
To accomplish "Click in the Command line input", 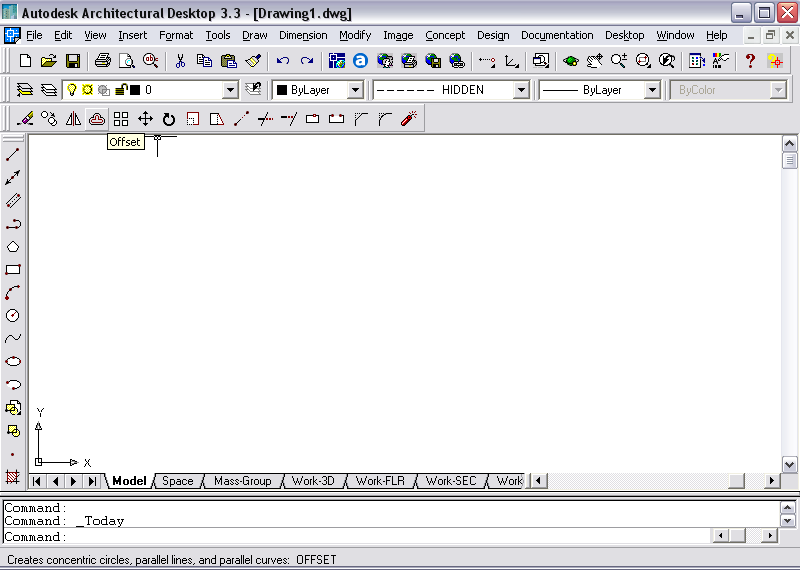I will 357,536.
